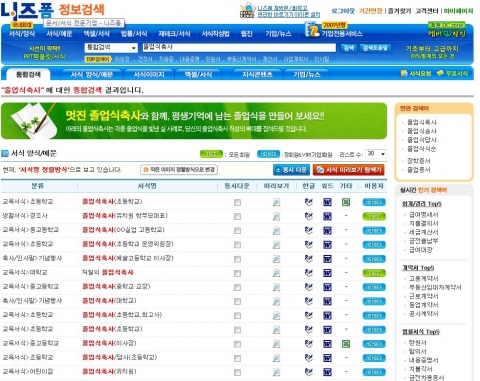
Task: Click the 검색 button
Action: [x=348, y=48]
